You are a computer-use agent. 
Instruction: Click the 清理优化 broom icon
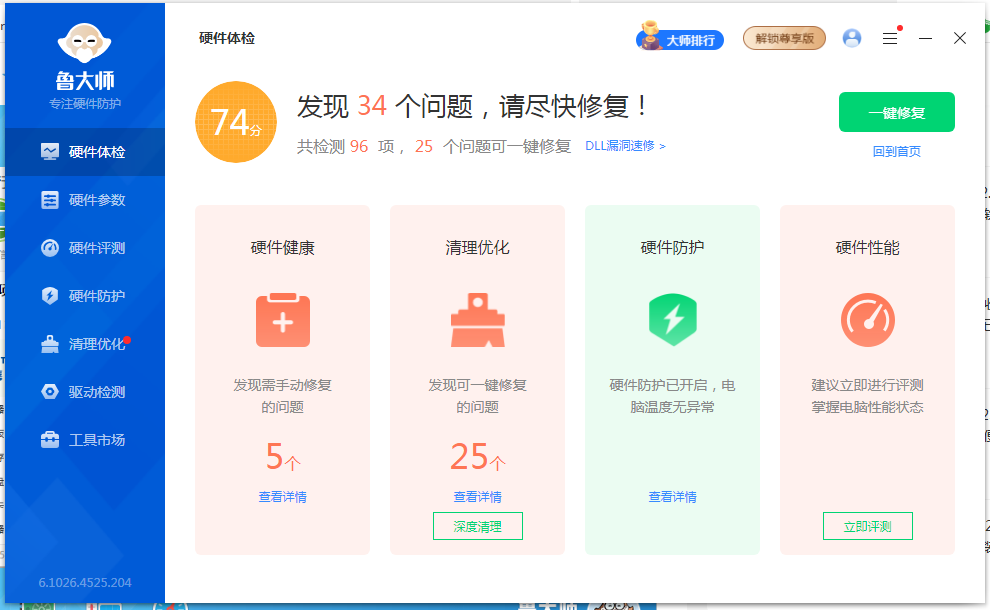[477, 320]
